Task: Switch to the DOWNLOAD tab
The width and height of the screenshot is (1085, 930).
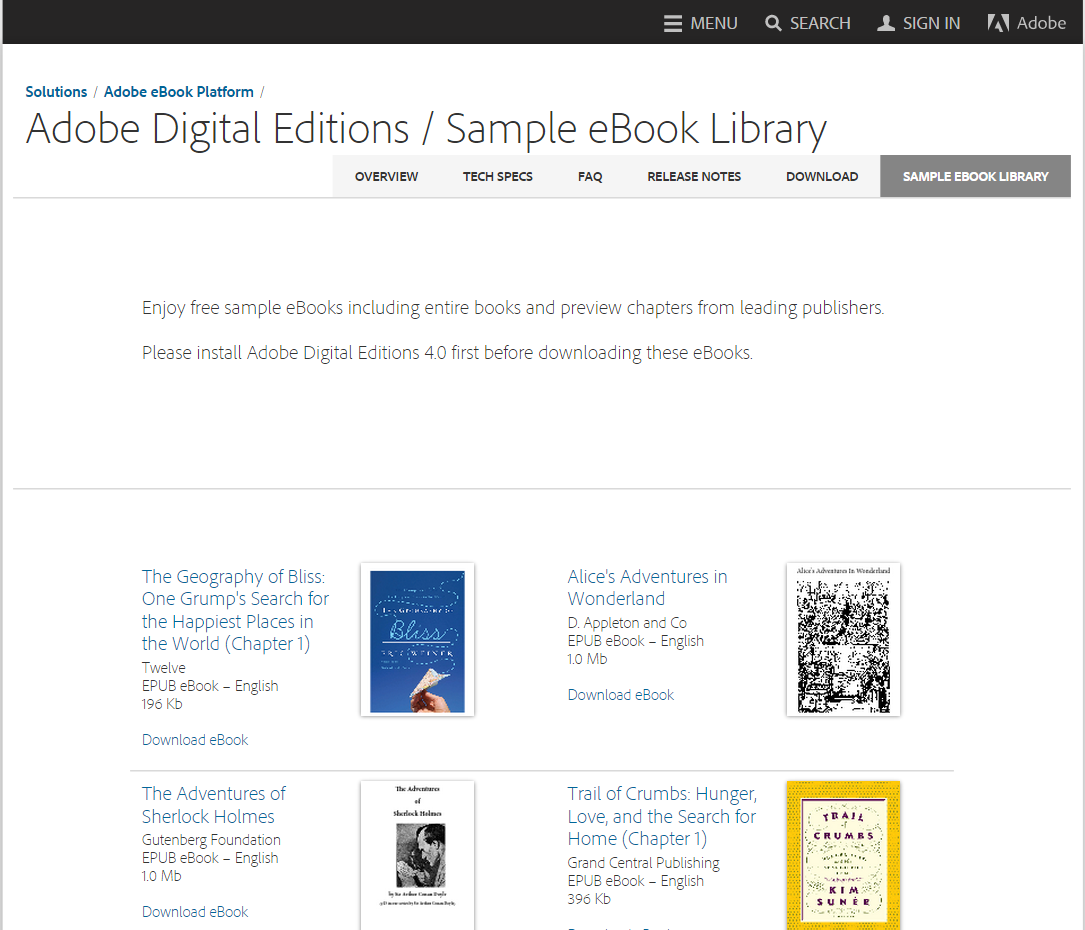Action: tap(821, 176)
